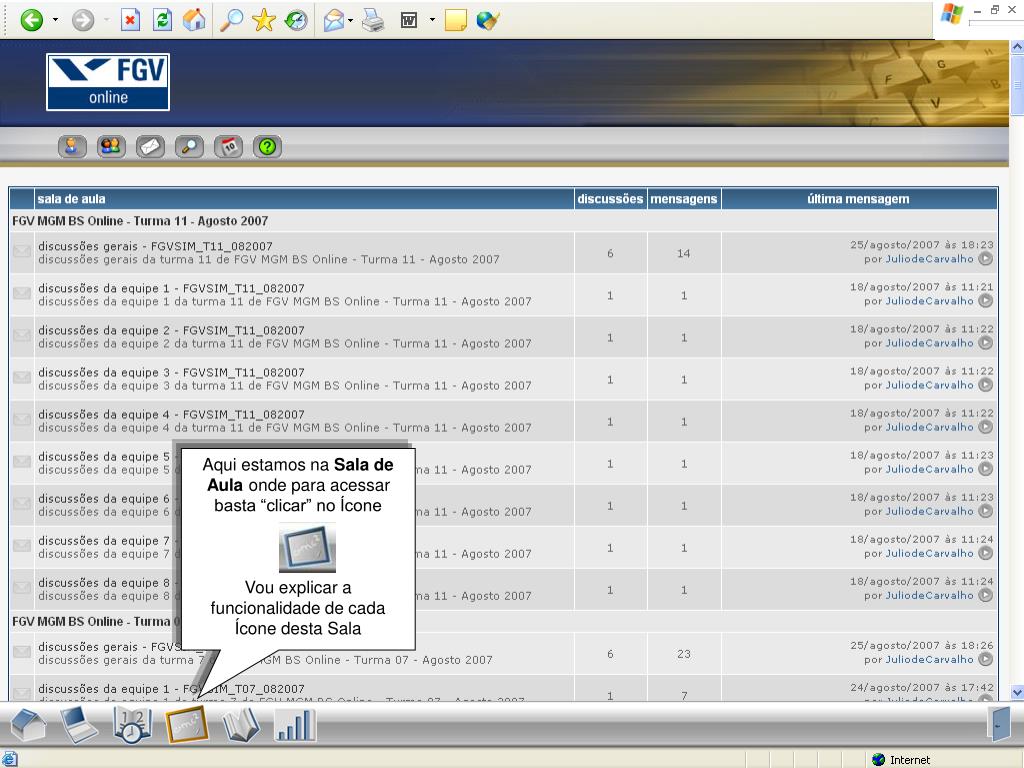
Task: Click envelope icon of discussões gerais T11 row
Action: point(22,251)
